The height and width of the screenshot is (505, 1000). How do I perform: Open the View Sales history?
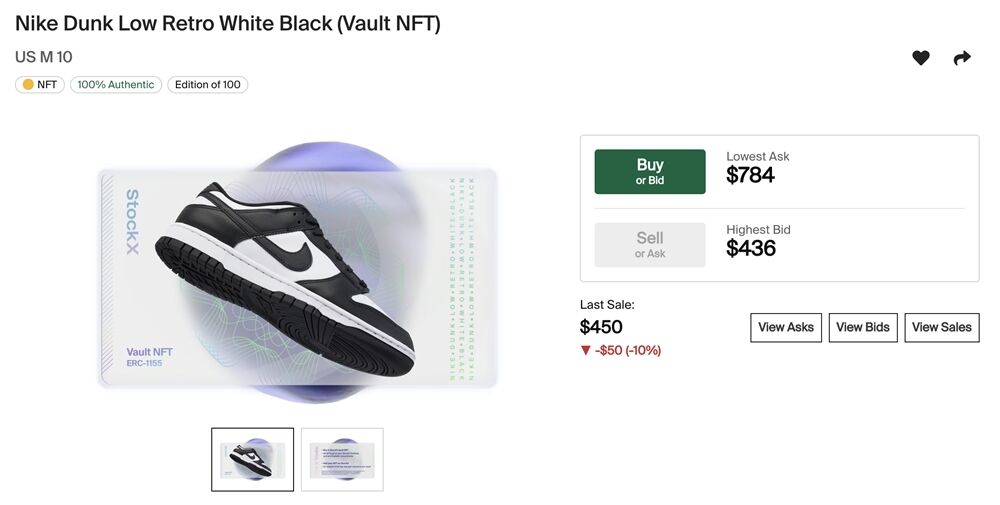[942, 327]
